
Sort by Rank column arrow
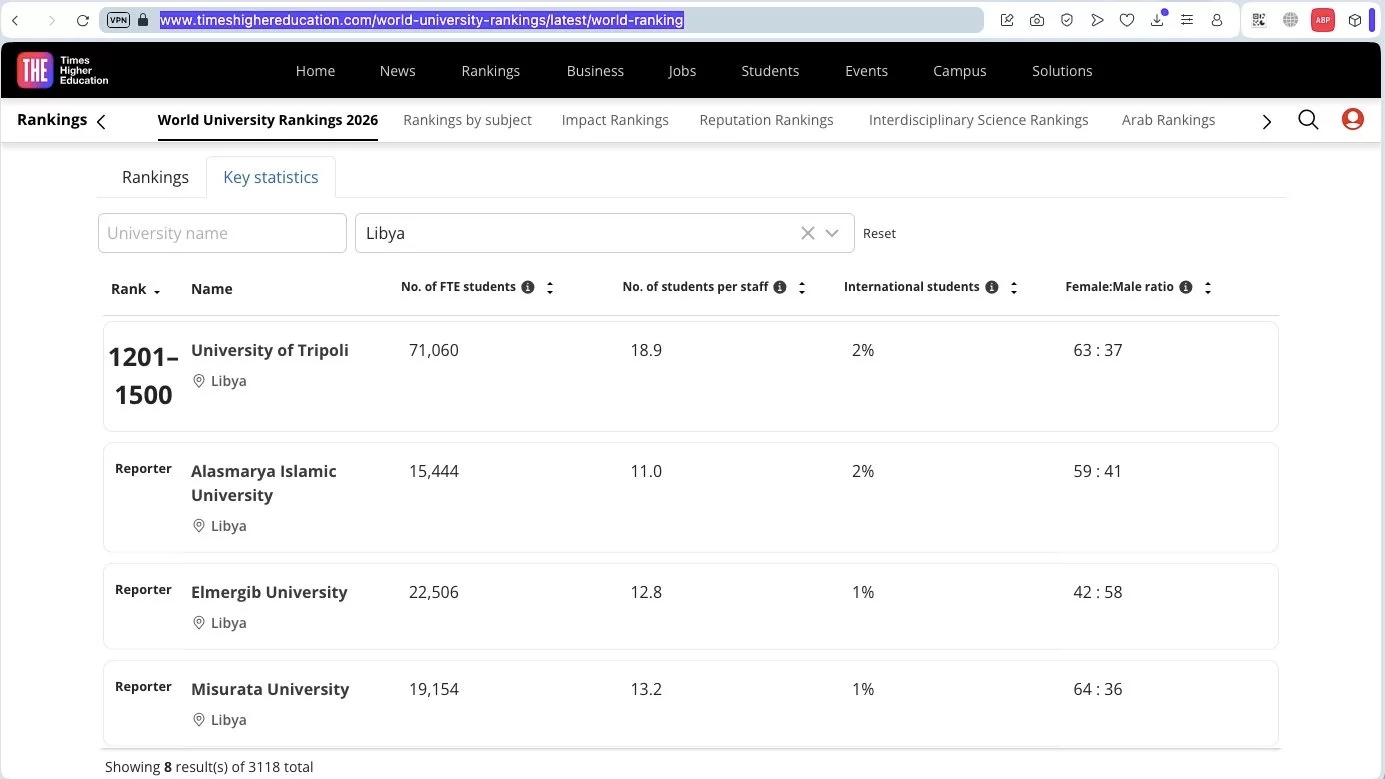click(157, 290)
